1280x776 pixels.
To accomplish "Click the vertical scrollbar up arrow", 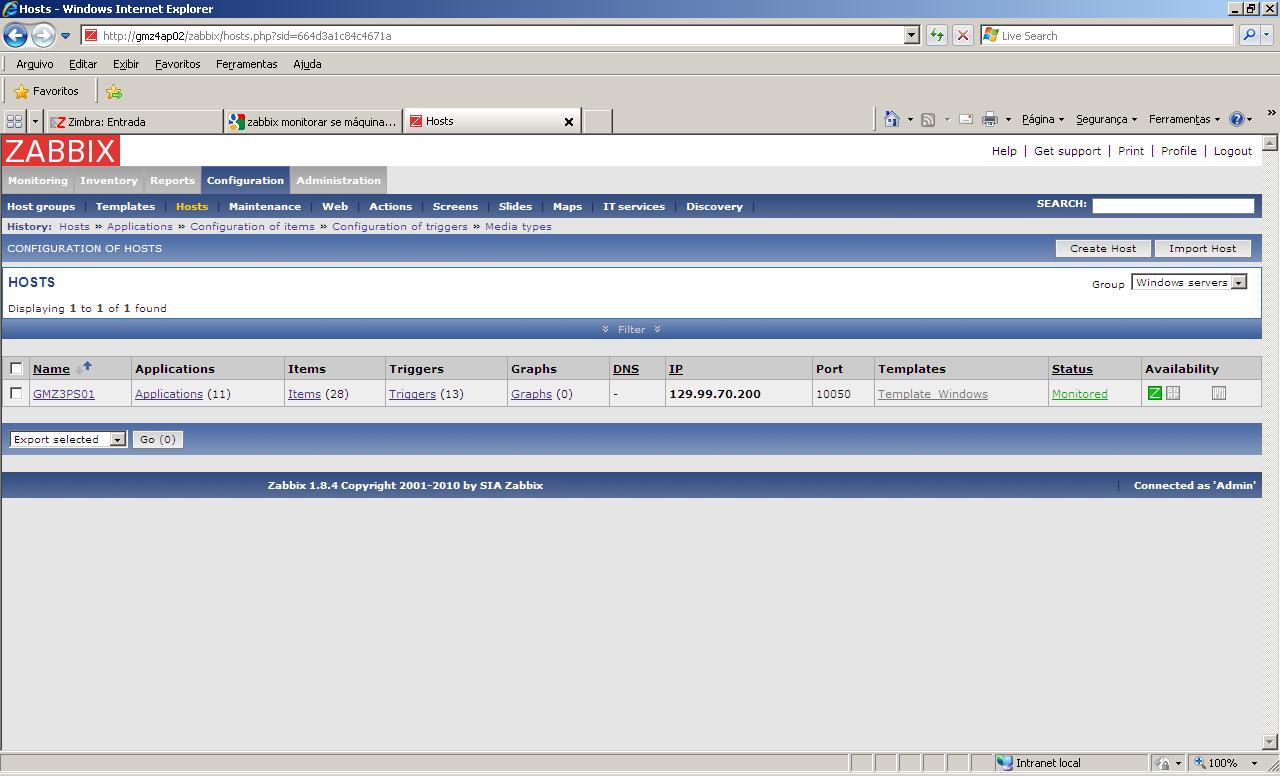I will click(x=1270, y=143).
